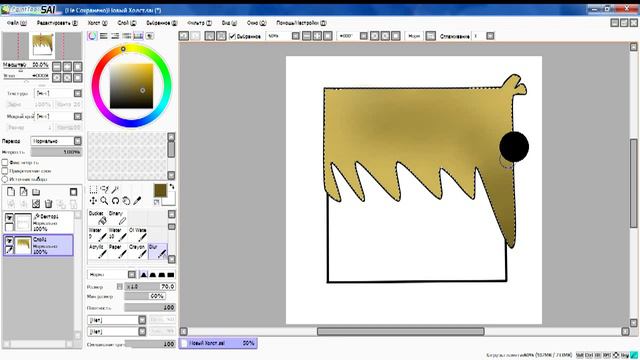Open the wet edge effect dropdown
This screenshot has width=640, height=360.
(x=78, y=116)
